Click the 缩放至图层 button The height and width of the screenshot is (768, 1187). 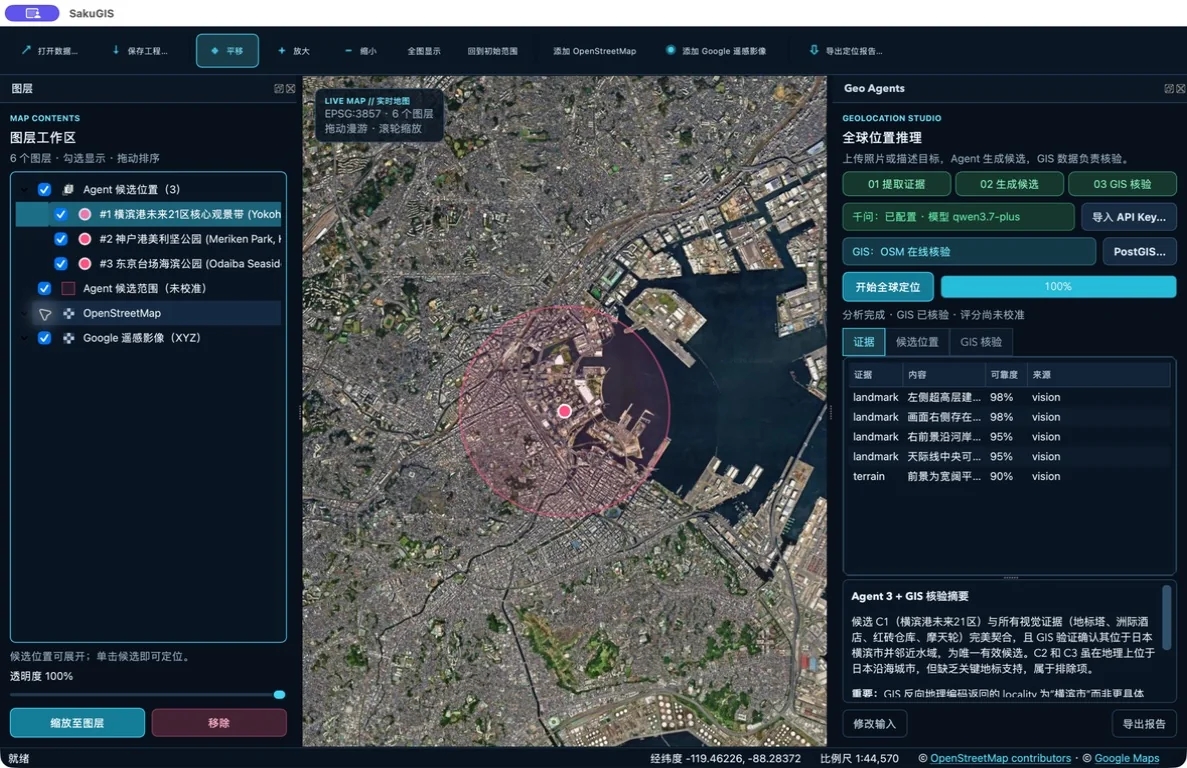(77, 723)
